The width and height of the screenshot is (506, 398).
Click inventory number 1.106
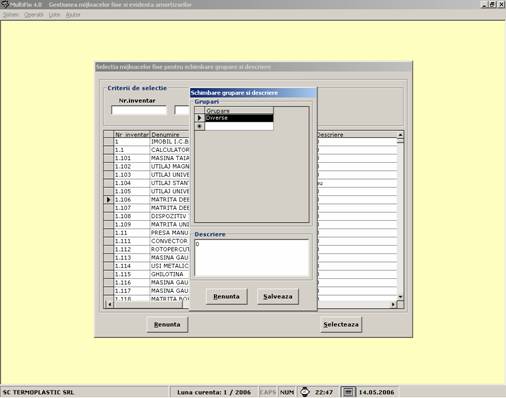132,200
